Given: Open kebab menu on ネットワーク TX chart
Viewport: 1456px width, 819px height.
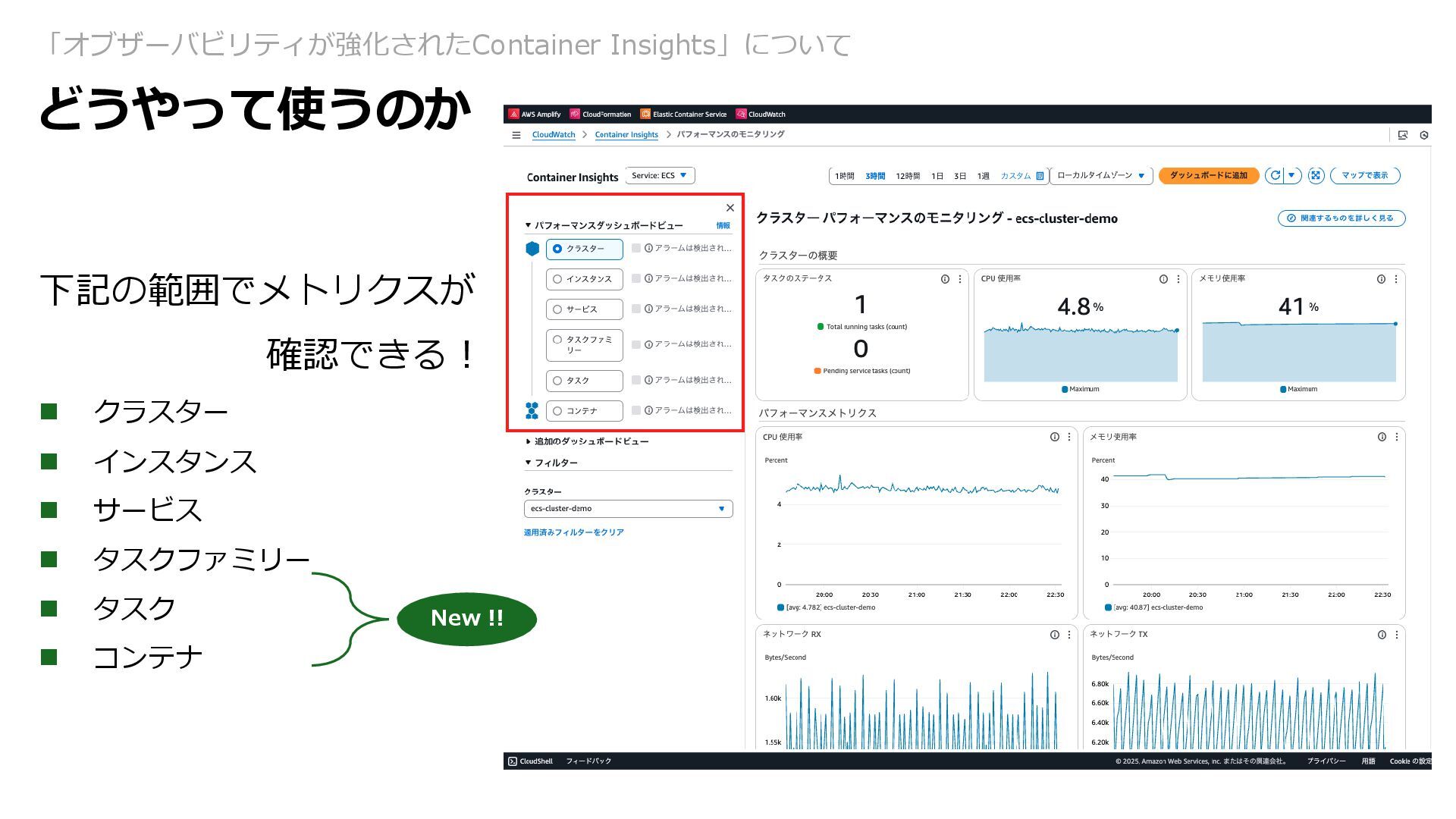Looking at the screenshot, I should (1397, 635).
